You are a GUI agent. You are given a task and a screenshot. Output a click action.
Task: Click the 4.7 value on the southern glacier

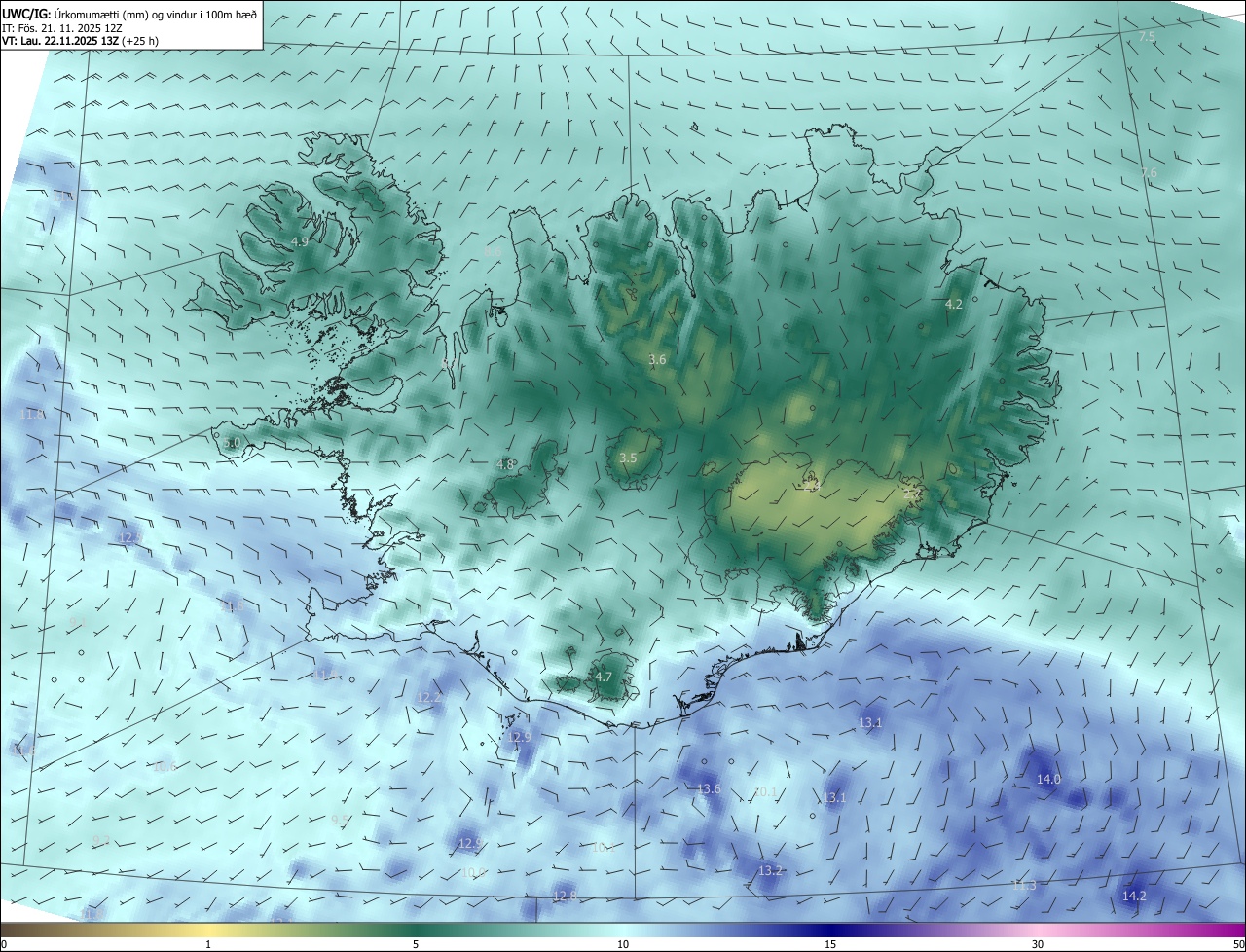click(604, 677)
